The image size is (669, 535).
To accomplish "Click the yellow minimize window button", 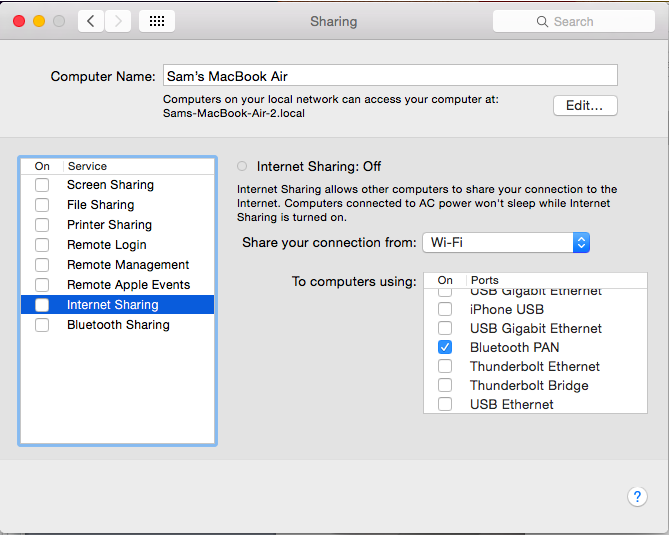I will 40,21.
